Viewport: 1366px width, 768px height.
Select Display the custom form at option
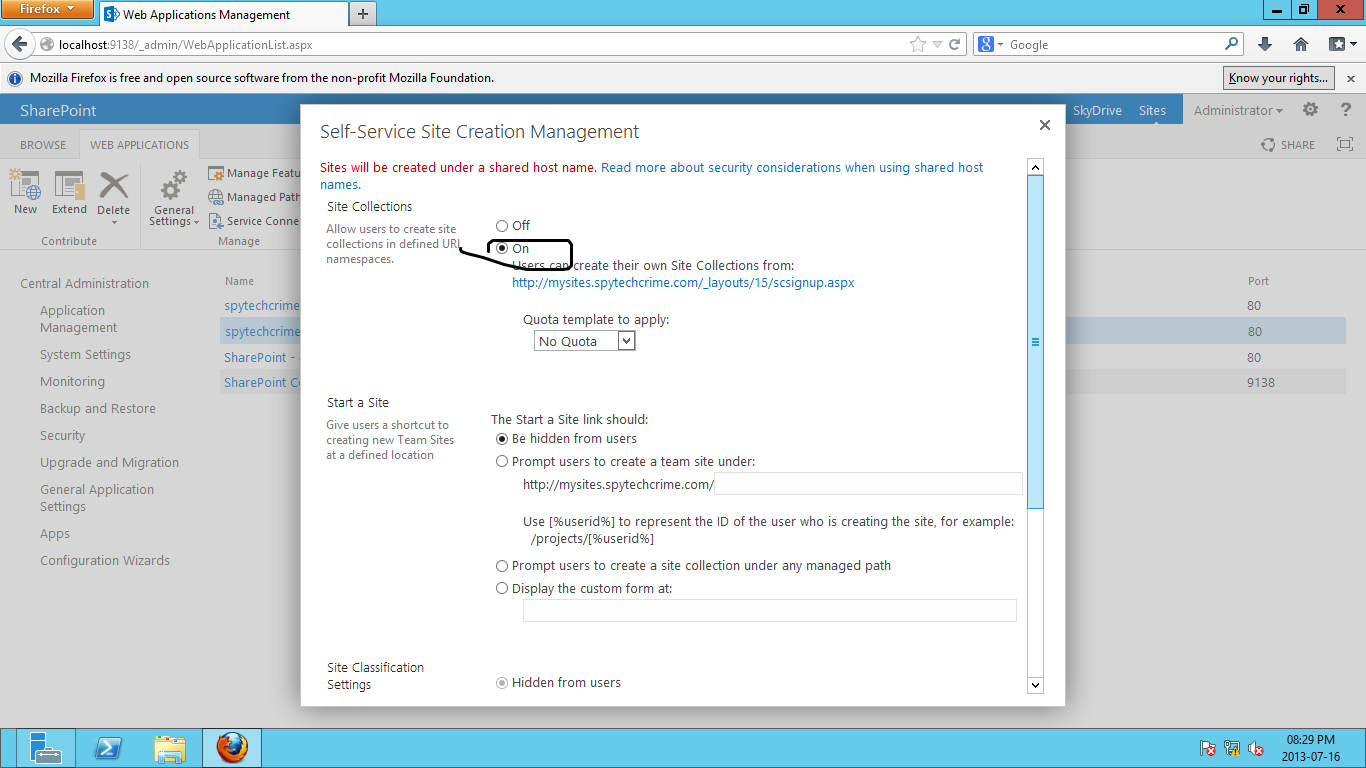pos(502,589)
